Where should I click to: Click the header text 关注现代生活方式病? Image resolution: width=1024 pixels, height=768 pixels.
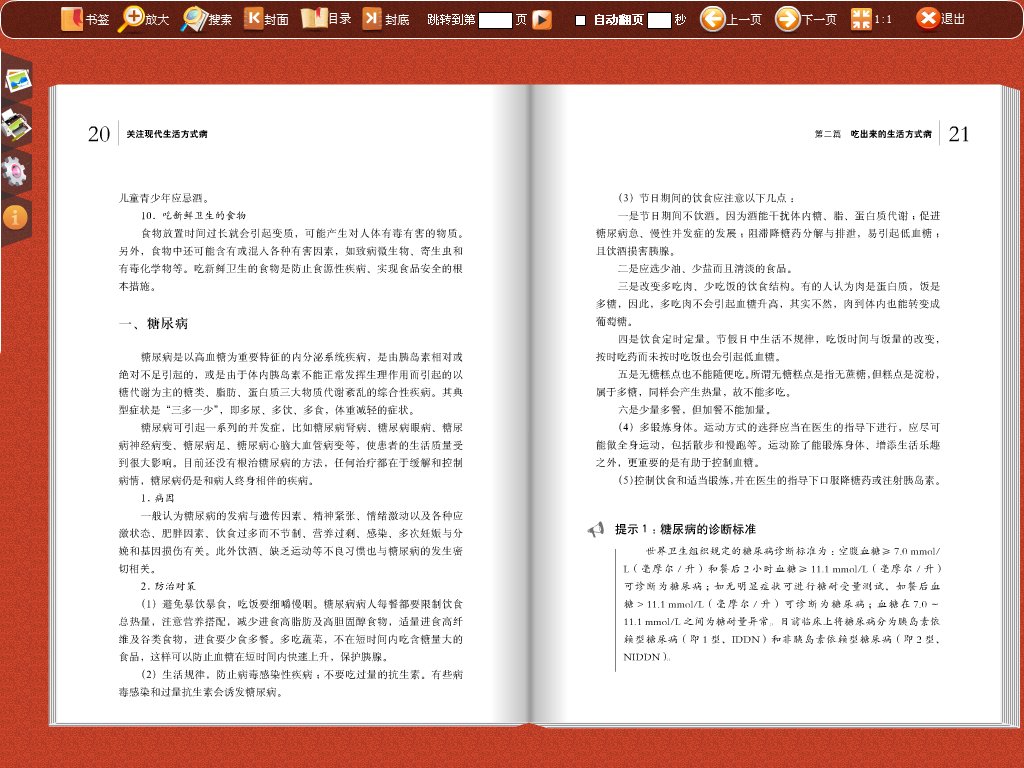pyautogui.click(x=167, y=134)
